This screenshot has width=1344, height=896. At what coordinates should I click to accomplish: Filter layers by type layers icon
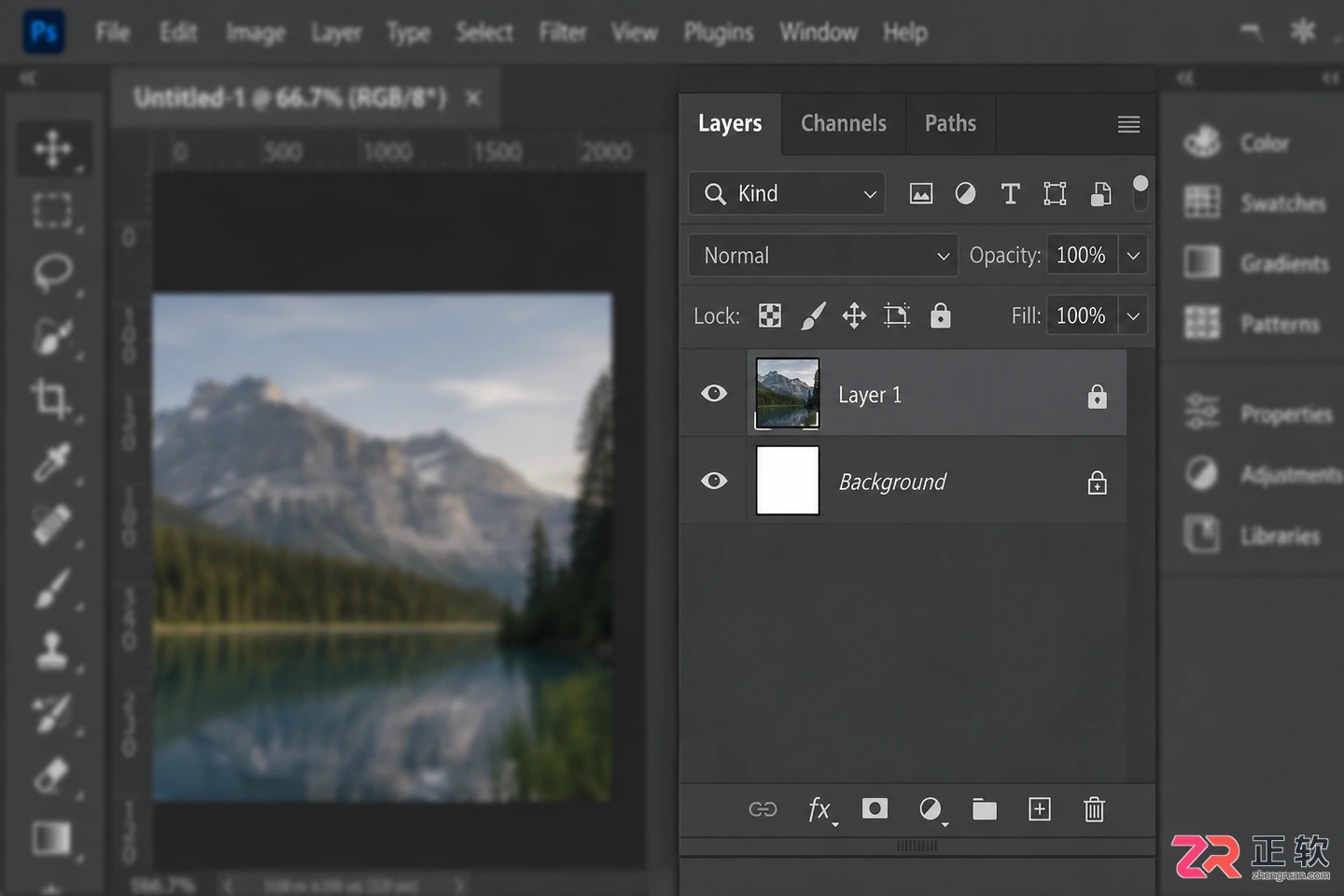(x=1010, y=193)
